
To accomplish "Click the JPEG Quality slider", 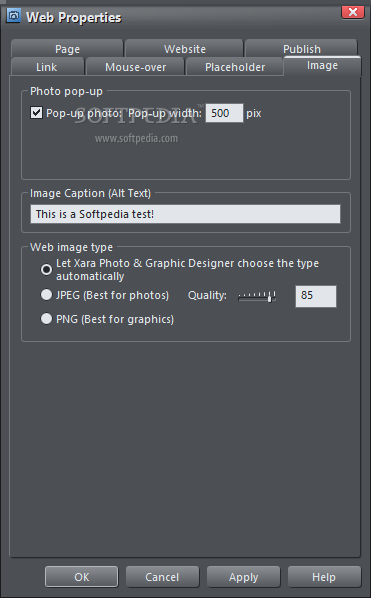I will click(x=257, y=296).
